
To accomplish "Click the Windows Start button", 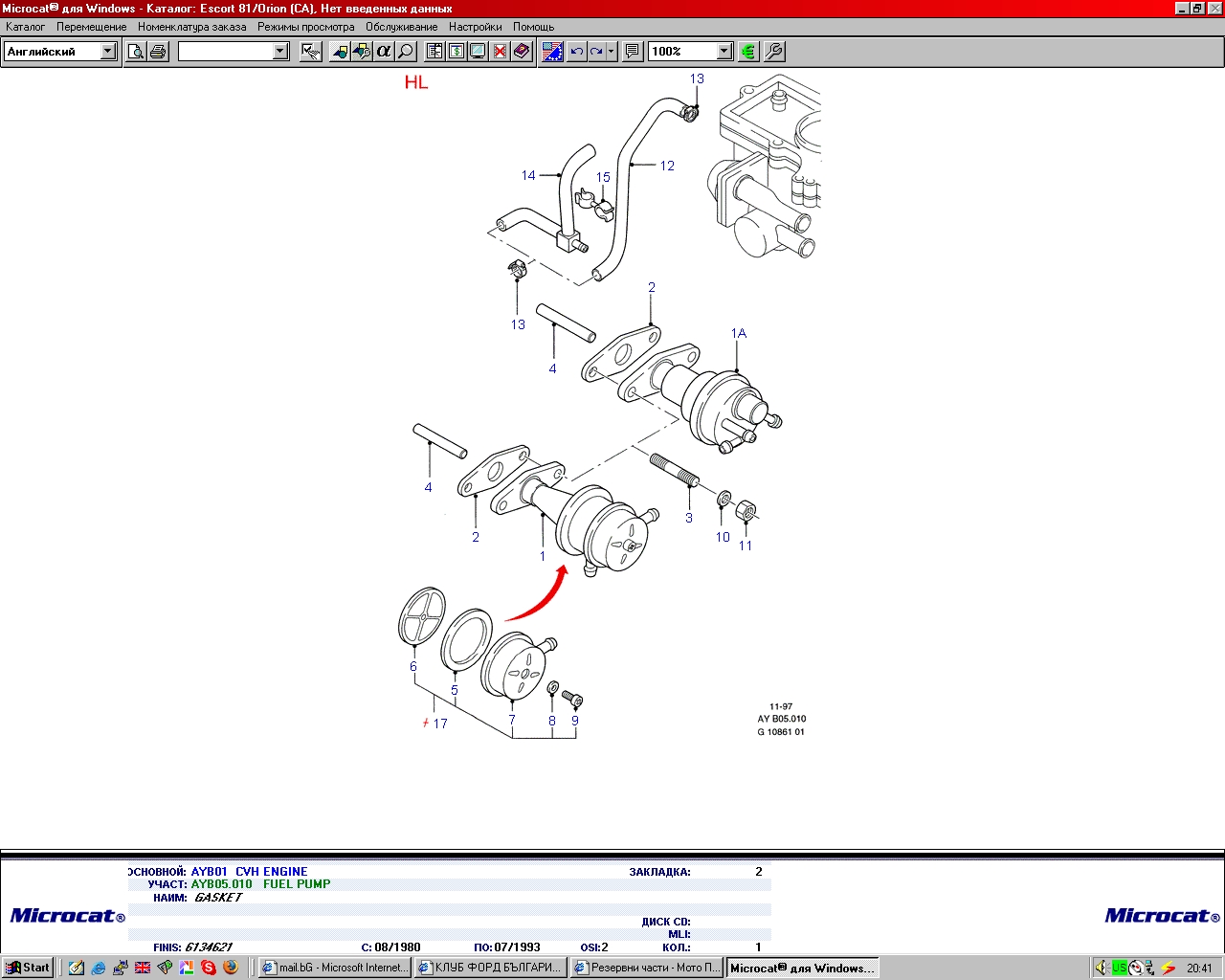I will point(28,968).
